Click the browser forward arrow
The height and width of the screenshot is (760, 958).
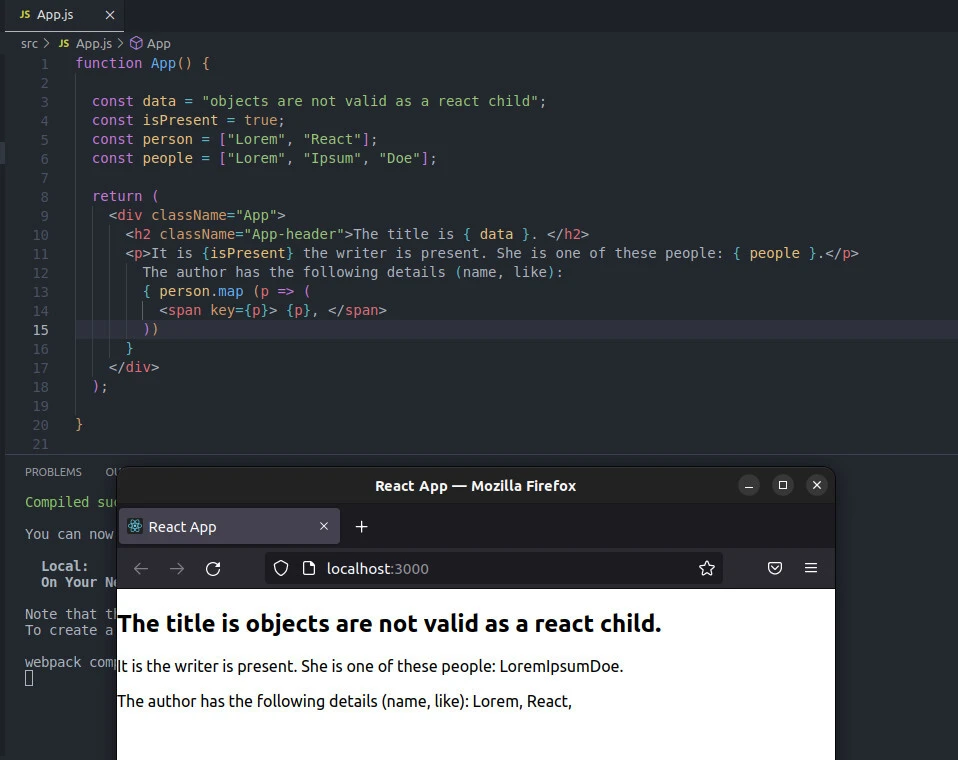177,569
